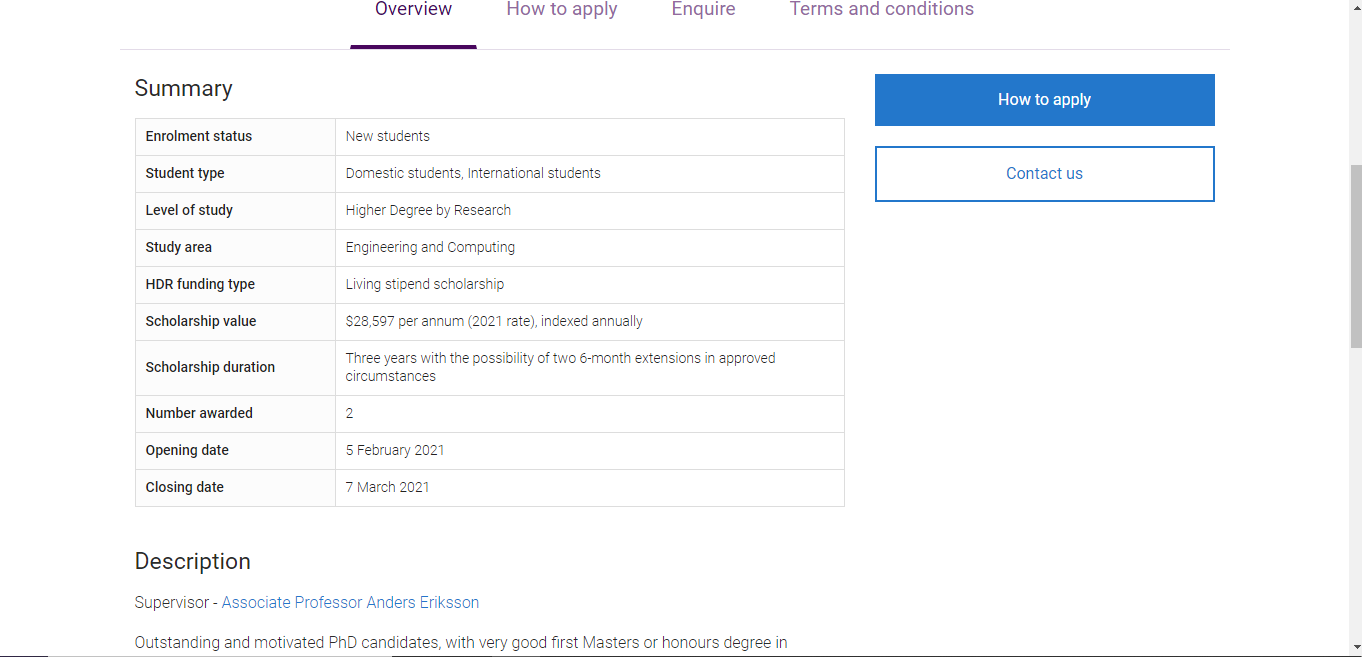The image size is (1362, 657).
Task: Click the Summary heading
Action: [183, 89]
